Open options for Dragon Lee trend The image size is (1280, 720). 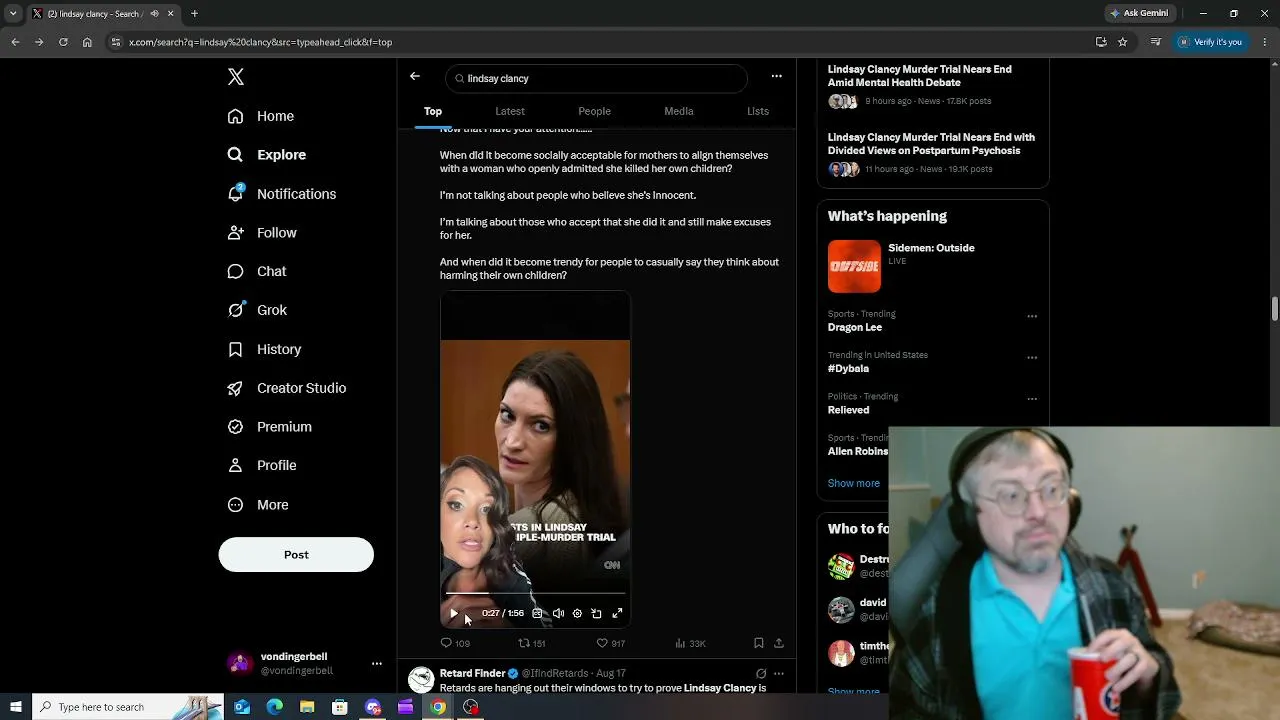tap(1032, 317)
